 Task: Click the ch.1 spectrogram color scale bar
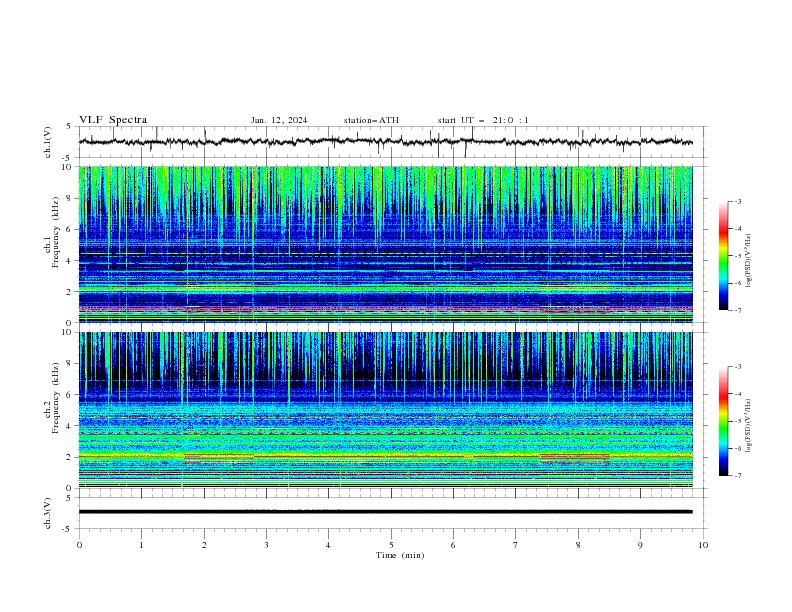coord(723,256)
